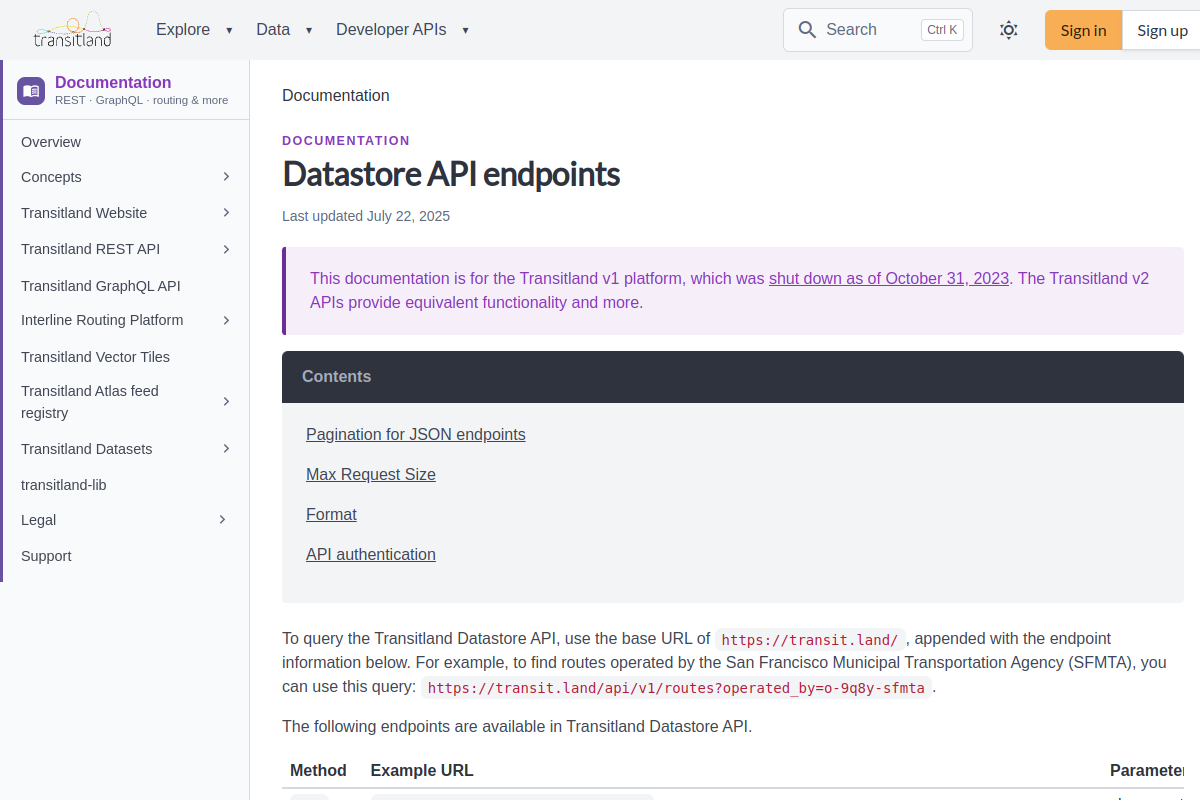
Task: Expand the Transitland REST API chevron
Action: [226, 249]
